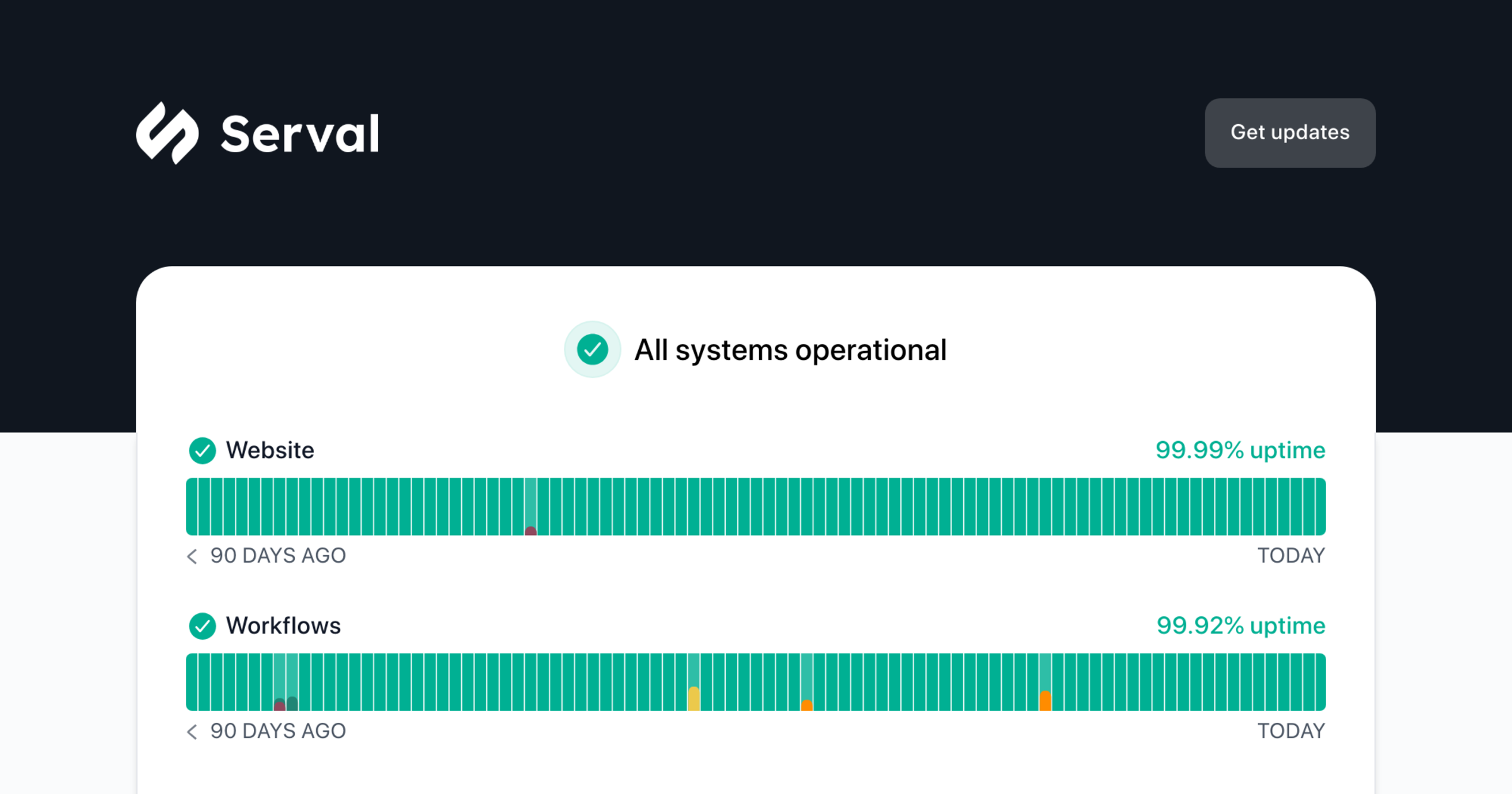Click the Serval logo icon

point(168,133)
